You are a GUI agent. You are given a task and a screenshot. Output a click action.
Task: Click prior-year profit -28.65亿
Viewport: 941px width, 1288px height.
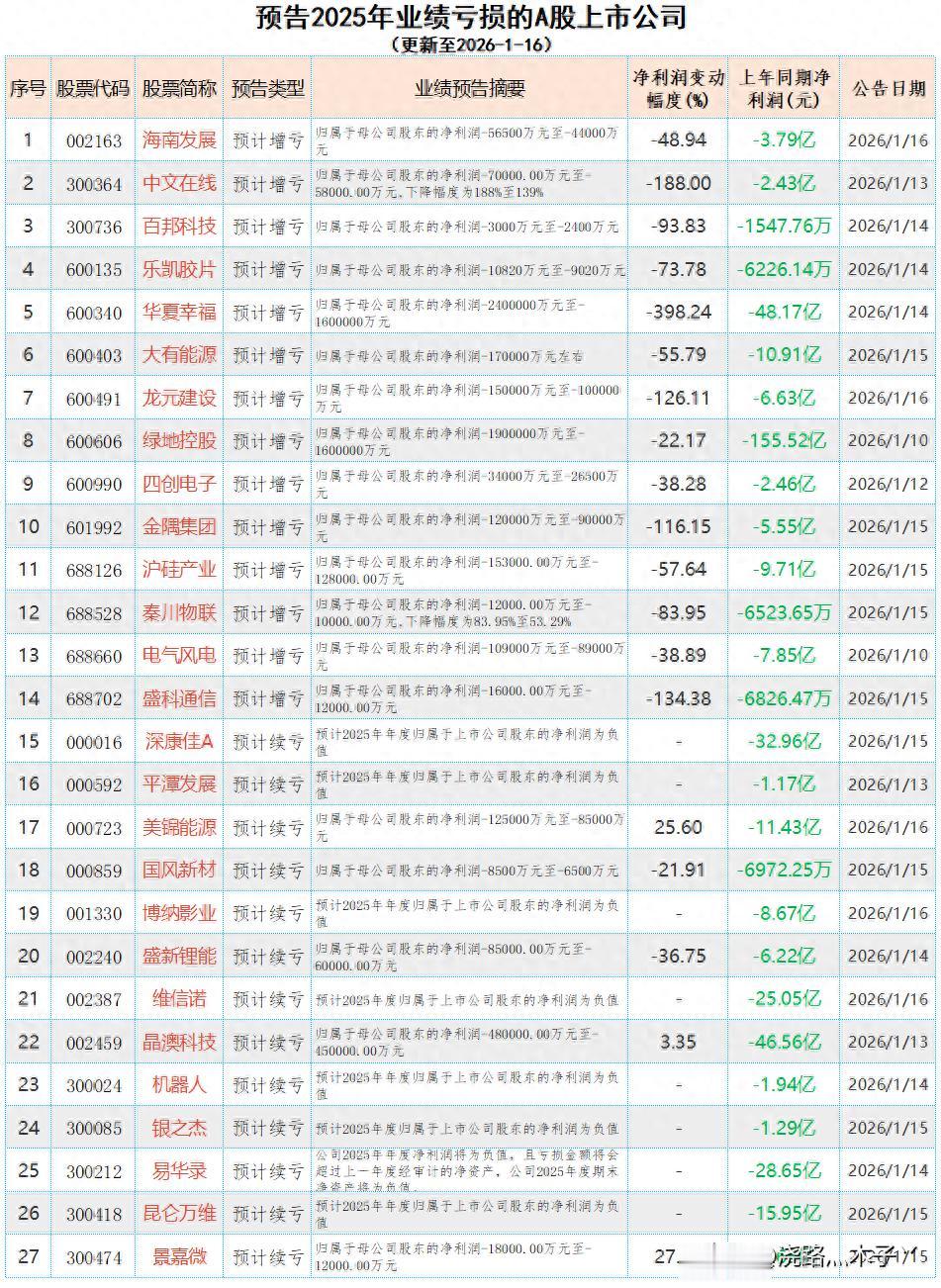click(x=786, y=1170)
